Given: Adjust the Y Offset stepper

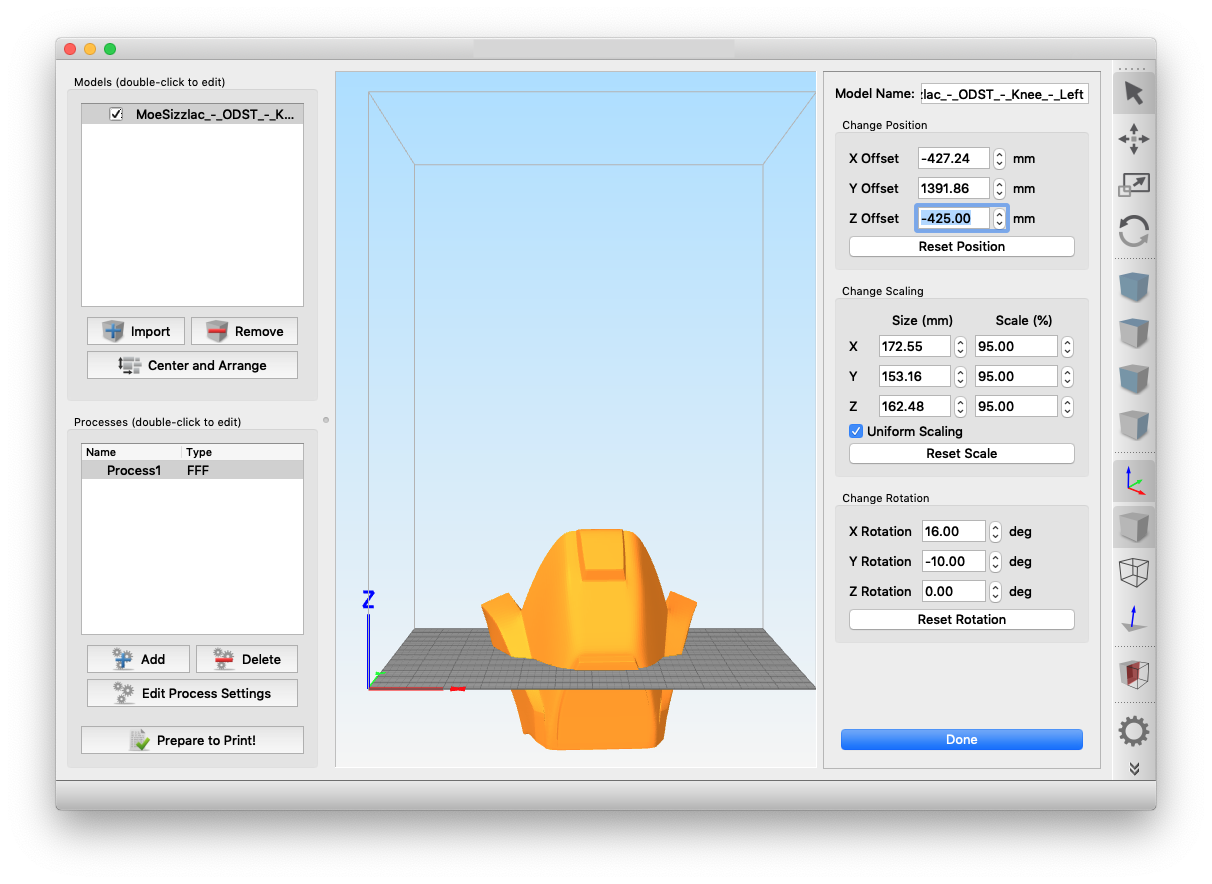Looking at the screenshot, I should (999, 188).
